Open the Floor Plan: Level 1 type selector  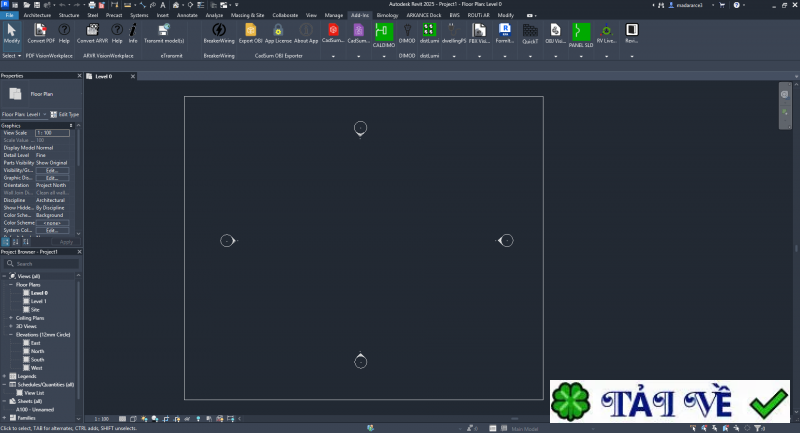pos(24,114)
